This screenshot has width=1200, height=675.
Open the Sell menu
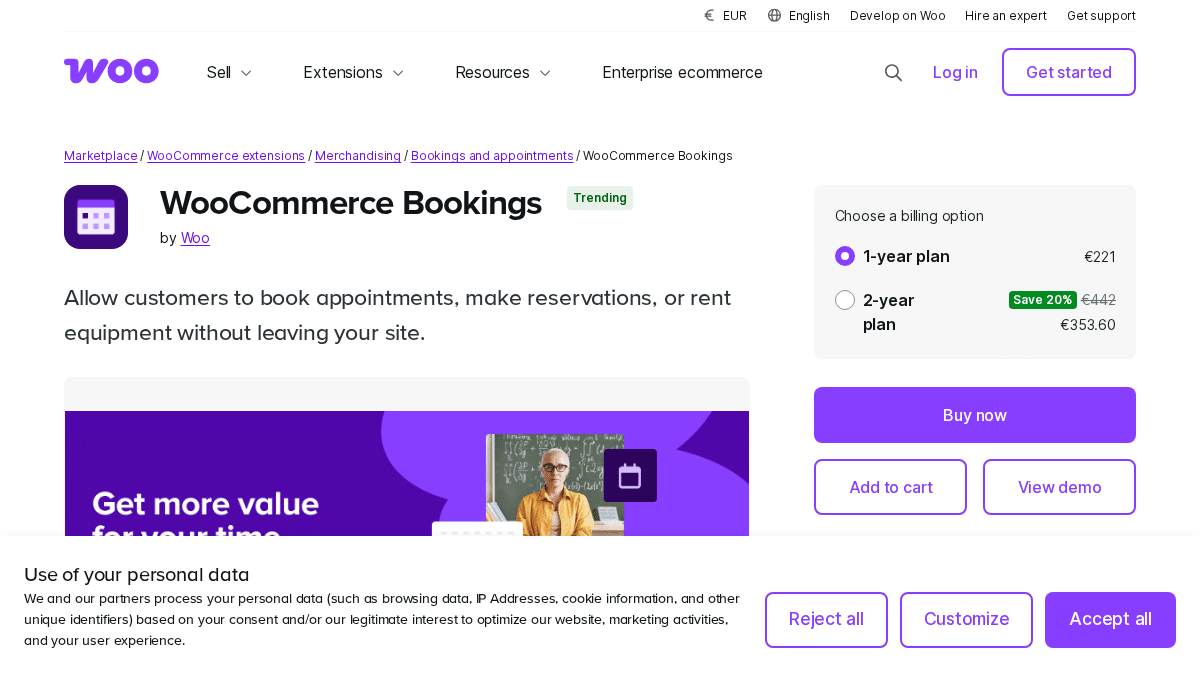click(229, 72)
